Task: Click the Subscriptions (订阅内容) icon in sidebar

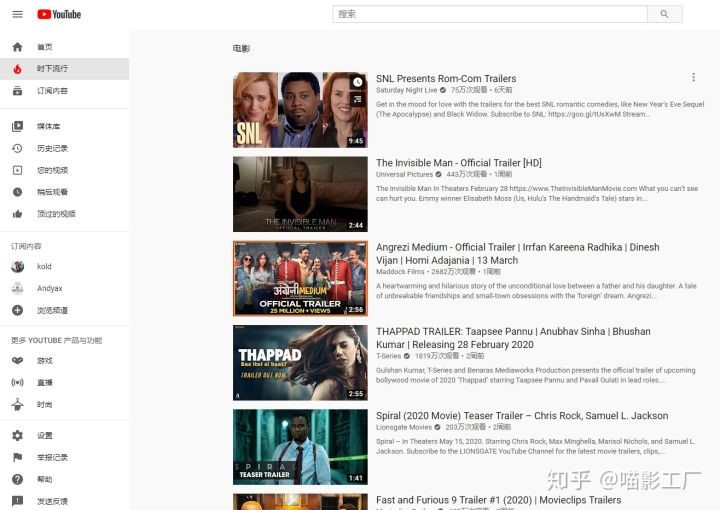Action: click(x=17, y=91)
